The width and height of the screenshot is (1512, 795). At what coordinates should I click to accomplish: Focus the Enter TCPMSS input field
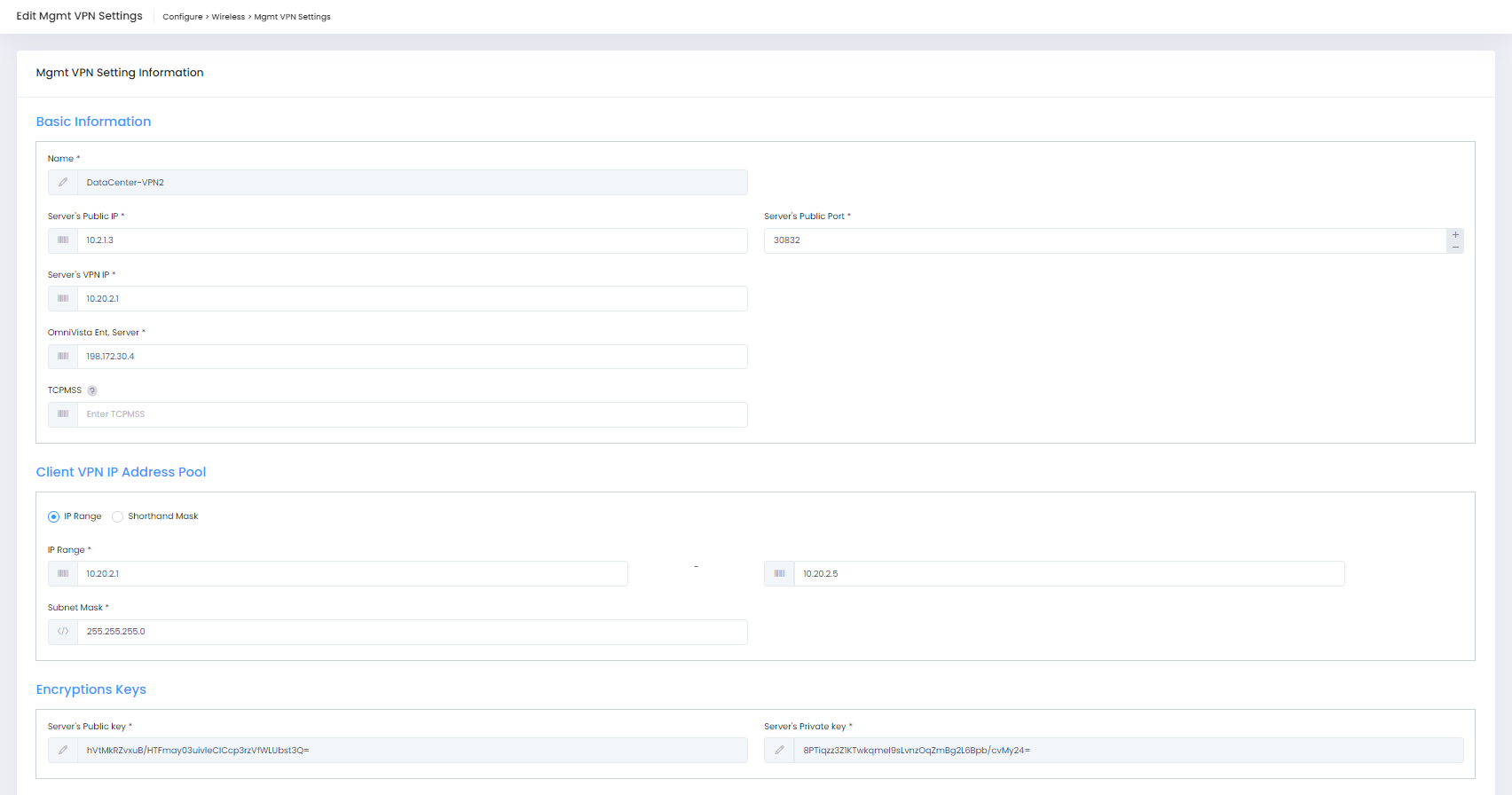tap(412, 414)
